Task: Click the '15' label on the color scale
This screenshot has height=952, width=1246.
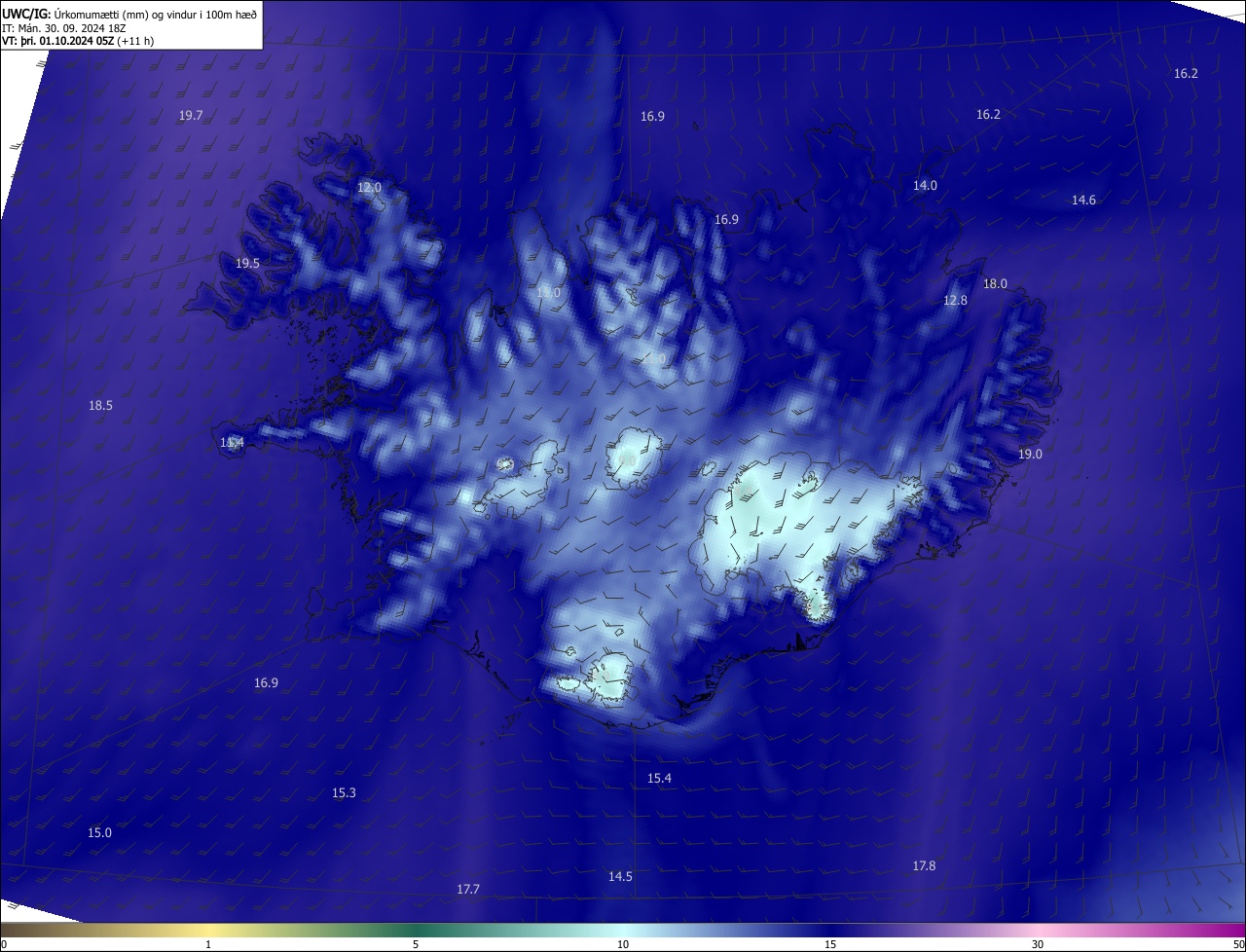Action: click(830, 944)
